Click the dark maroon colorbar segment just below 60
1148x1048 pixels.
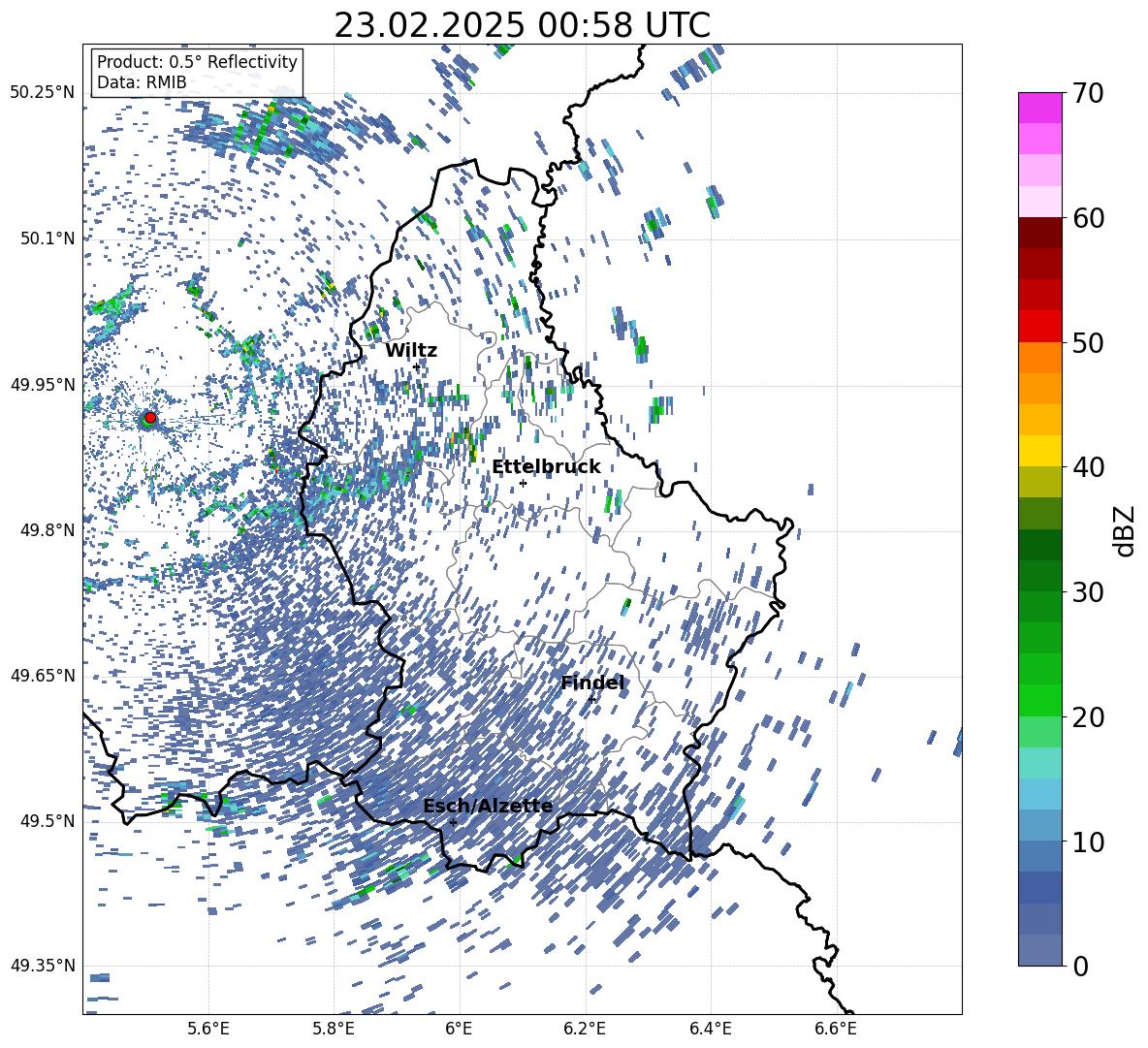click(x=1040, y=233)
